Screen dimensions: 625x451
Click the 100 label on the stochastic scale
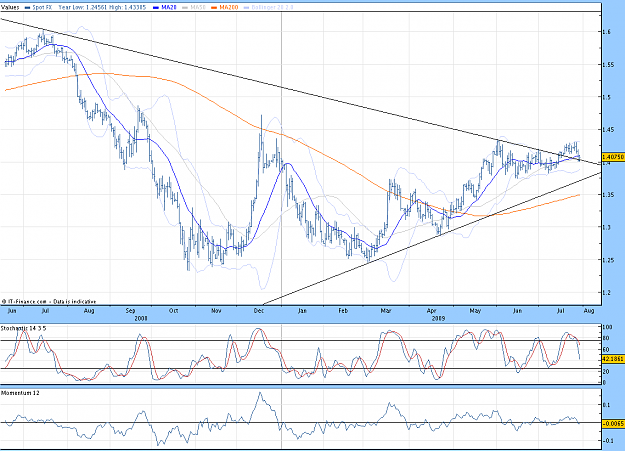pos(607,327)
